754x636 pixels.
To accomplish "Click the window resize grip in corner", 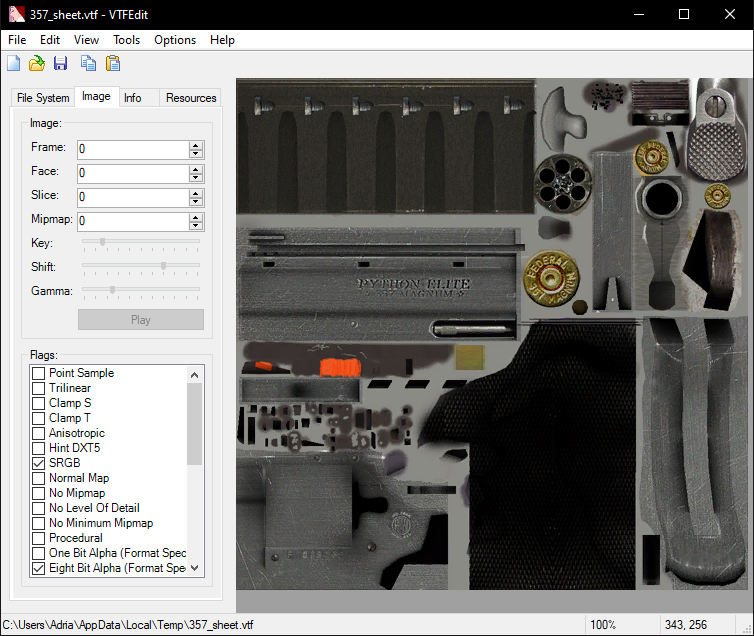I will coord(748,629).
